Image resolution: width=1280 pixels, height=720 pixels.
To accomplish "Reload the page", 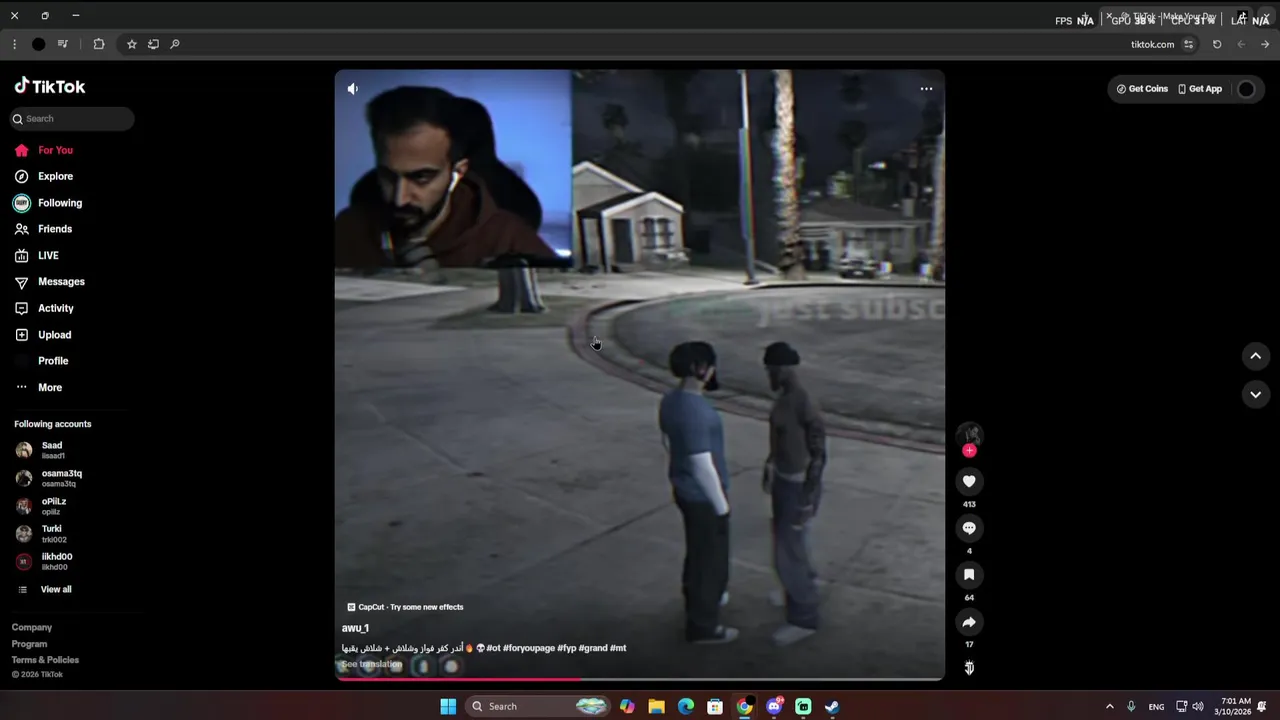I will pyautogui.click(x=1217, y=44).
